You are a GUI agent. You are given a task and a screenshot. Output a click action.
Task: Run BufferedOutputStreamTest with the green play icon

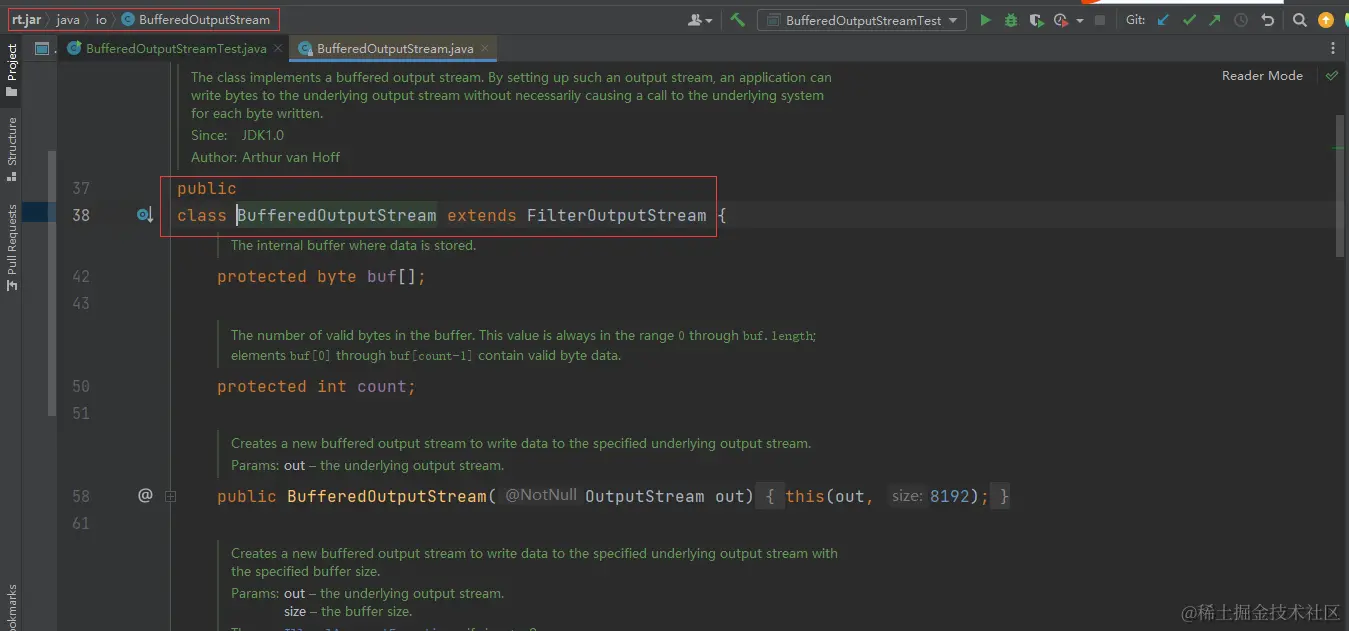985,20
